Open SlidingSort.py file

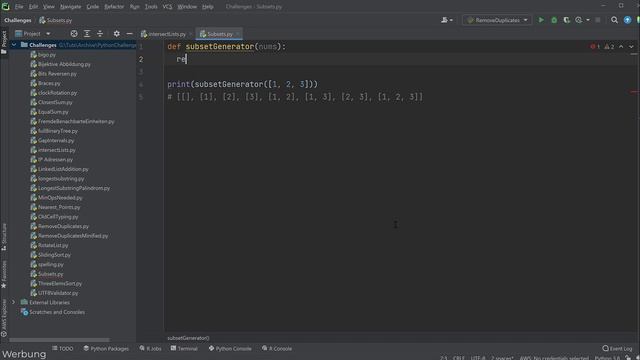[x=54, y=255]
